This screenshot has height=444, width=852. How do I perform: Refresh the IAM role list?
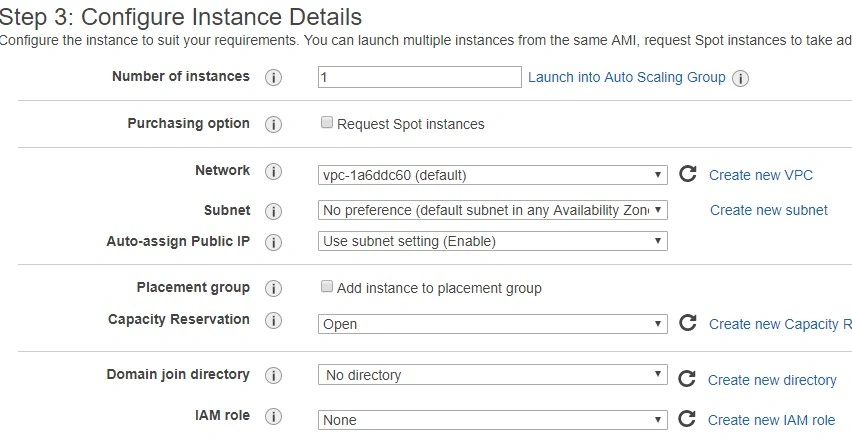[687, 419]
